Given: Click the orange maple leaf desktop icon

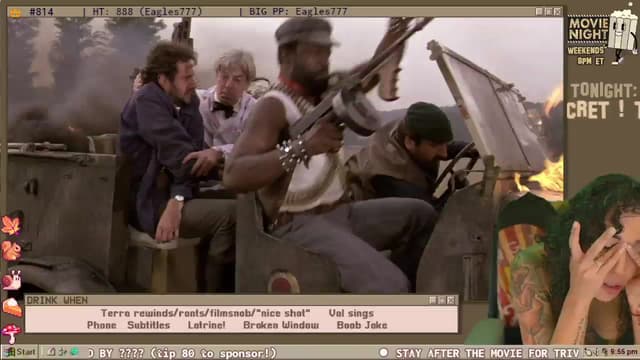Looking at the screenshot, I should click(11, 224).
